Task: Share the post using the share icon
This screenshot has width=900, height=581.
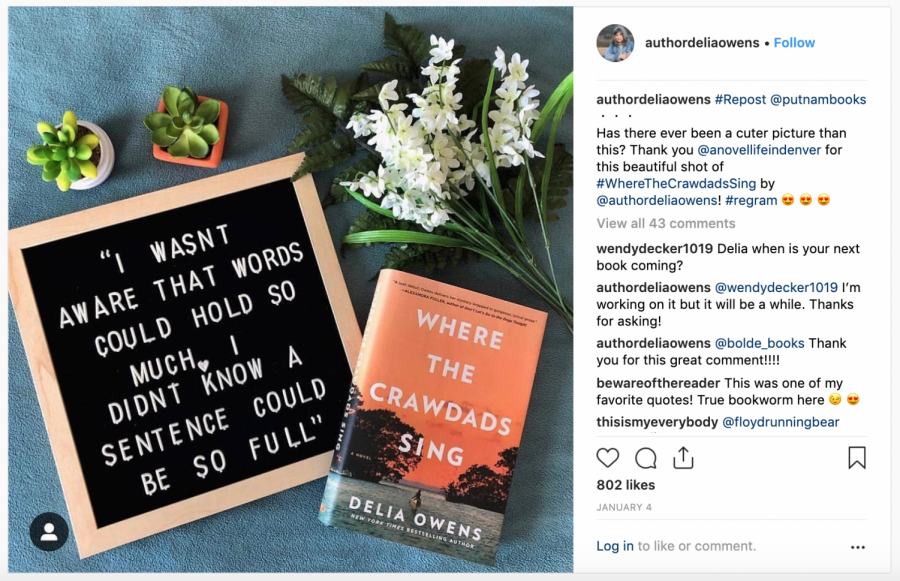Action: (684, 458)
